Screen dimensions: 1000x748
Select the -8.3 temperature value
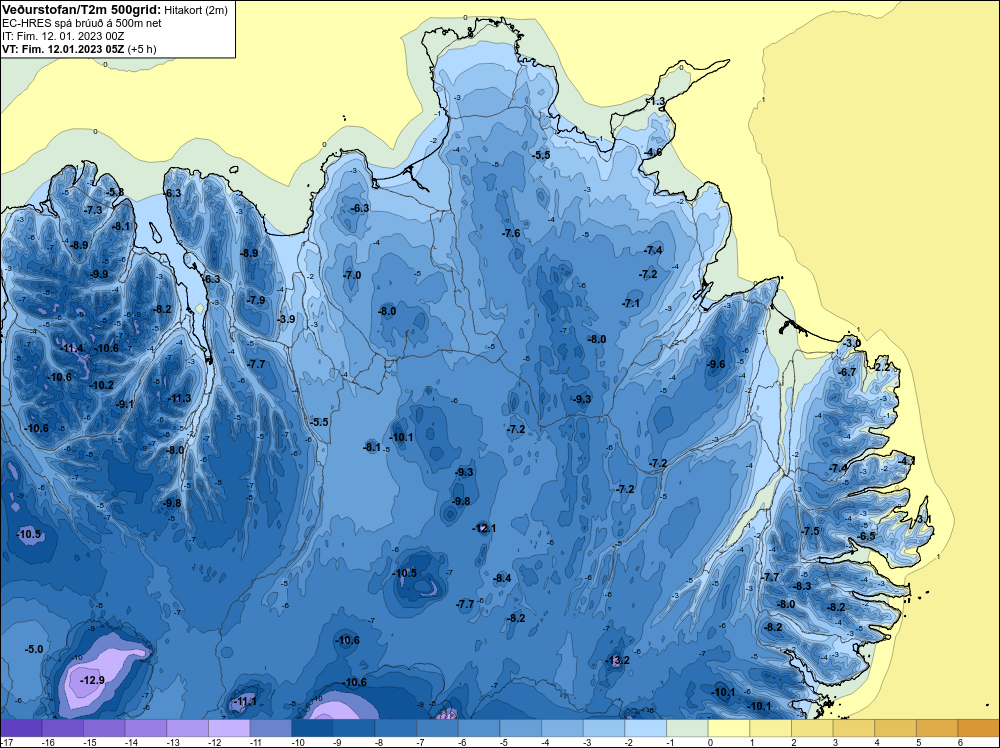[x=802, y=586]
